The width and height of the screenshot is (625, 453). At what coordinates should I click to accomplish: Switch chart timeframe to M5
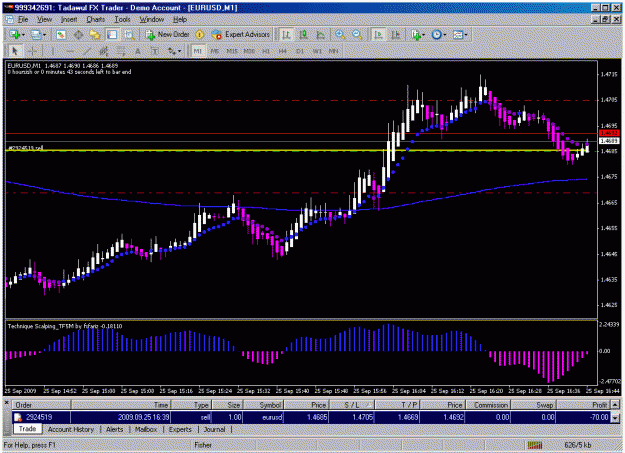click(215, 51)
